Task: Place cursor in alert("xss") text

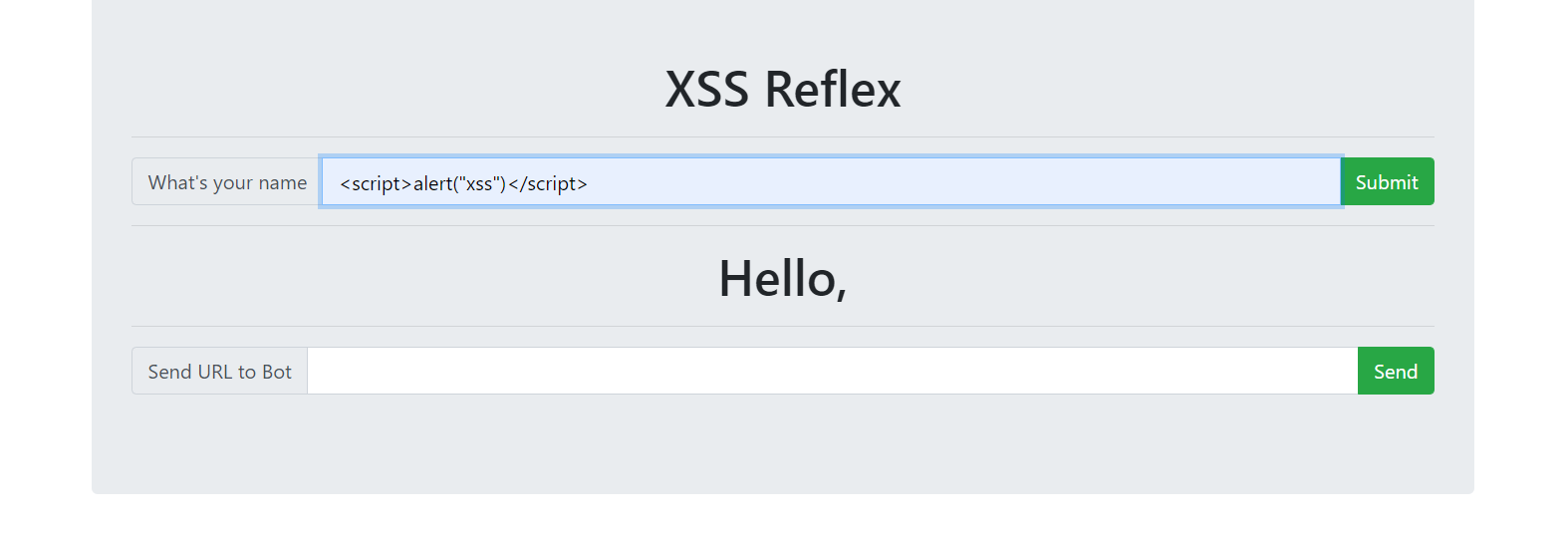Action: coord(460,183)
